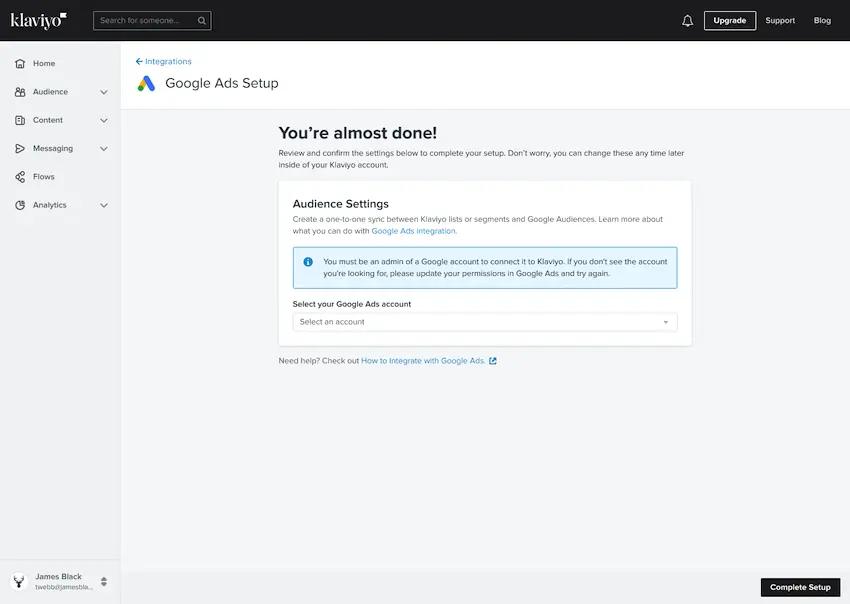Image resolution: width=850 pixels, height=604 pixels.
Task: Open the Google Ads integration link
Action: point(413,229)
